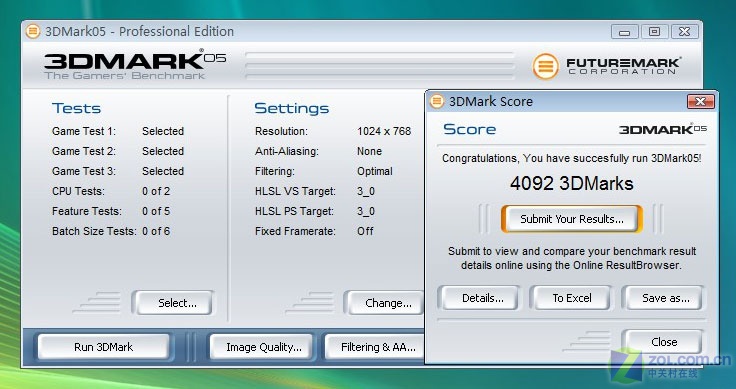736x389 pixels.
Task: Click the Settings section heading
Action: [x=291, y=108]
